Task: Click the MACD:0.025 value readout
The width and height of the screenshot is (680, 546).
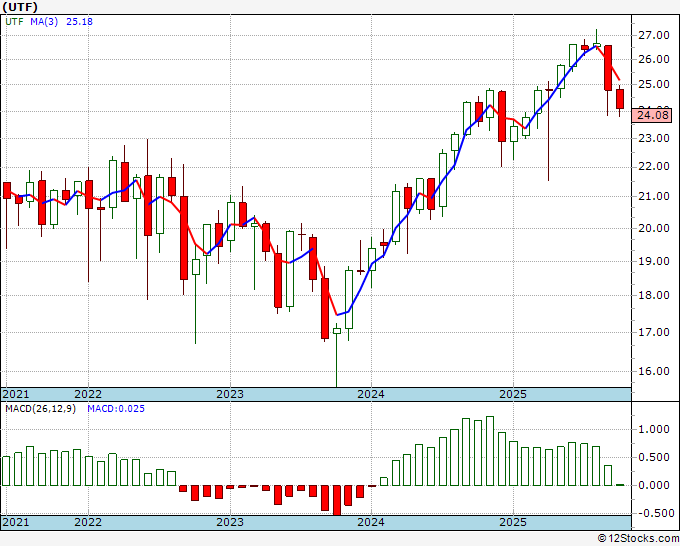Action: pyautogui.click(x=116, y=409)
